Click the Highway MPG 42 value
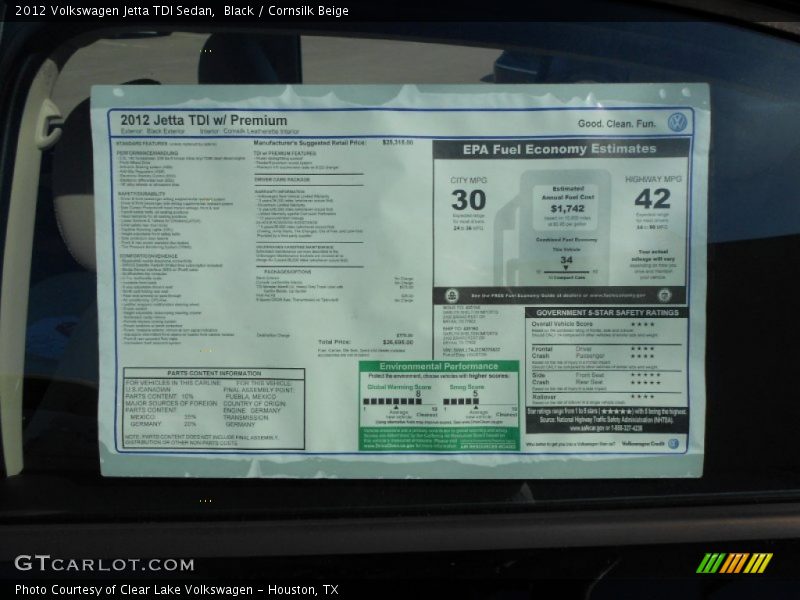 (652, 198)
